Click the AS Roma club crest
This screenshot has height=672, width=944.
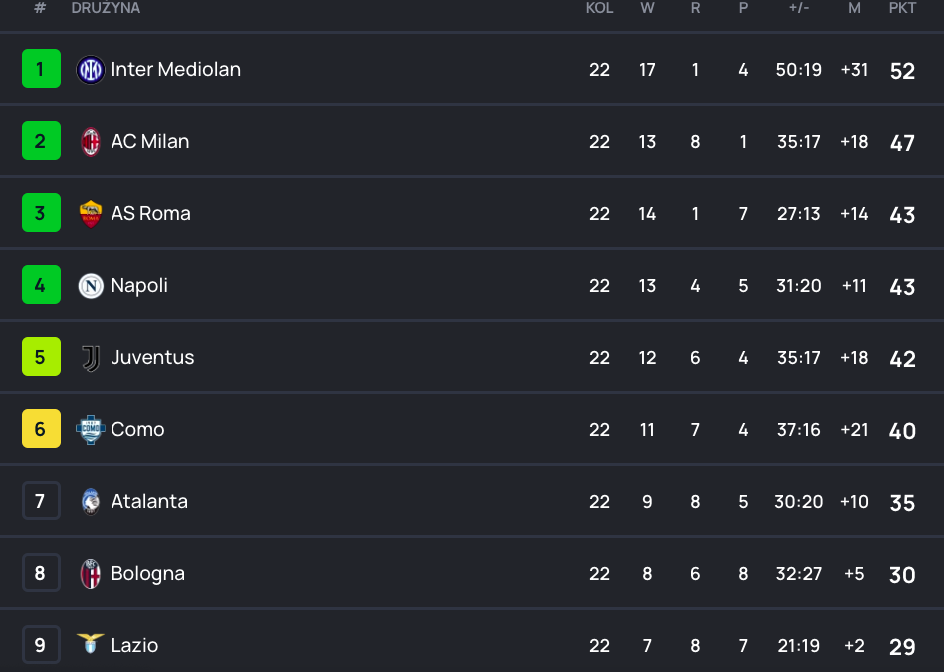pyautogui.click(x=91, y=214)
